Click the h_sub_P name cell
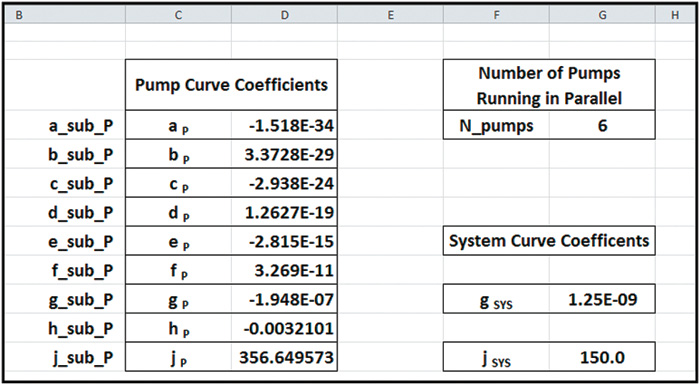Viewport: 700px width, 386px height. click(66, 328)
